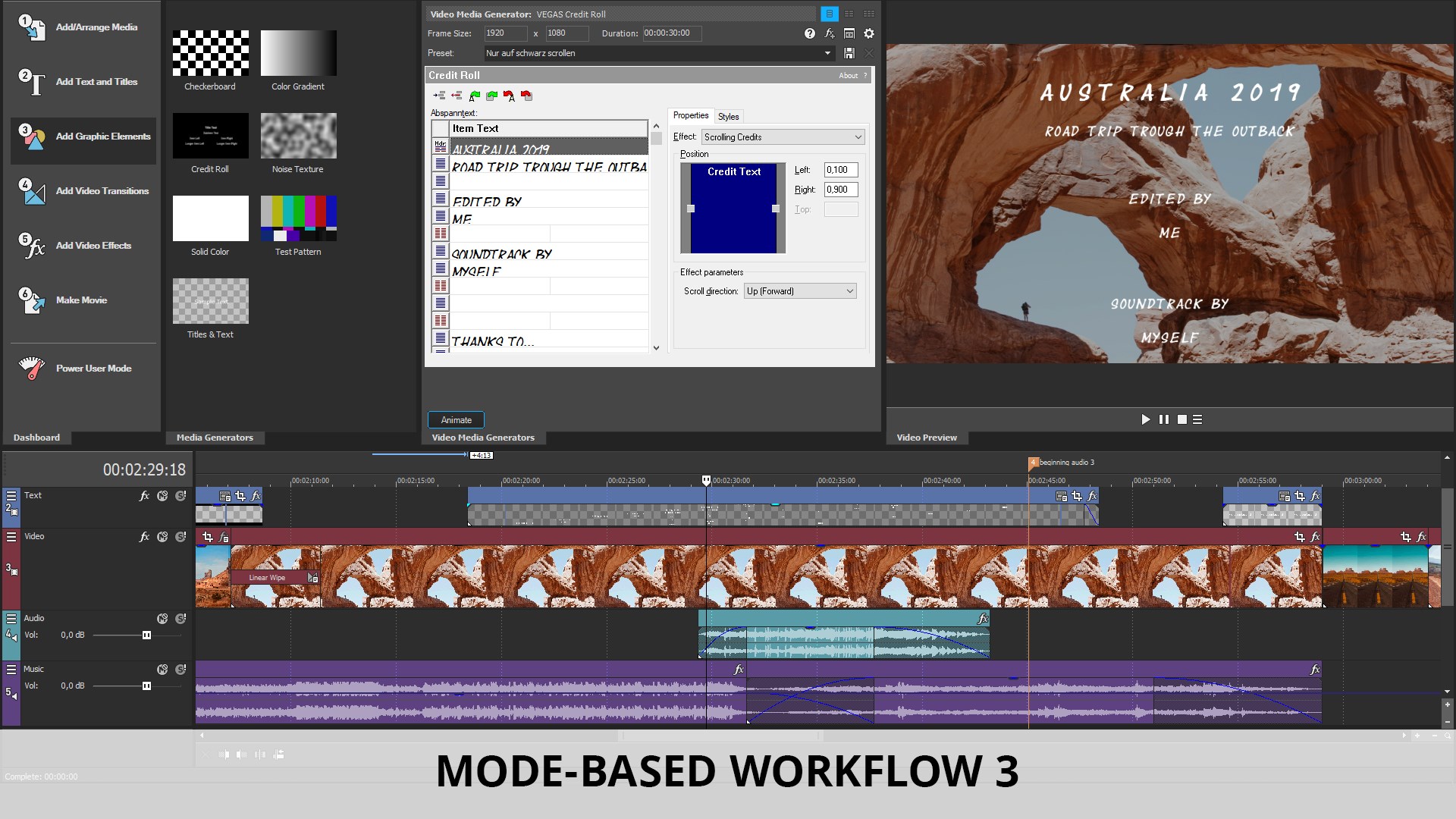
Task: Select the Checkerboard media generator thumbnail
Action: [210, 52]
